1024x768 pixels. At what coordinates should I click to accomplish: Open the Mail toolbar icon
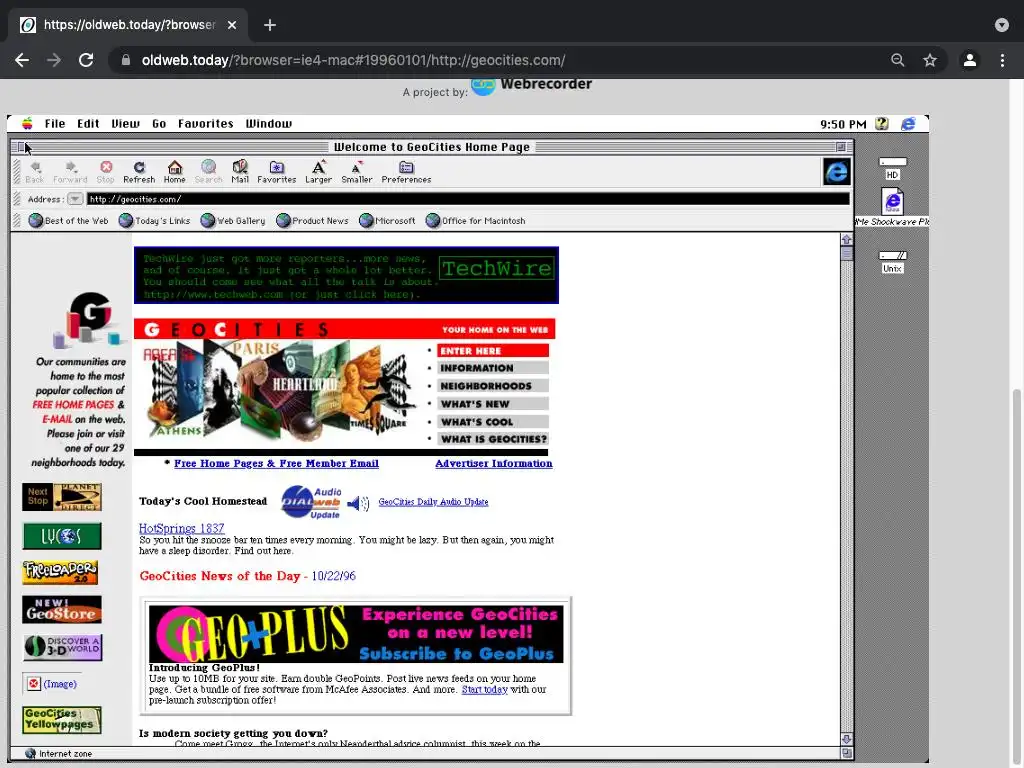click(x=240, y=172)
